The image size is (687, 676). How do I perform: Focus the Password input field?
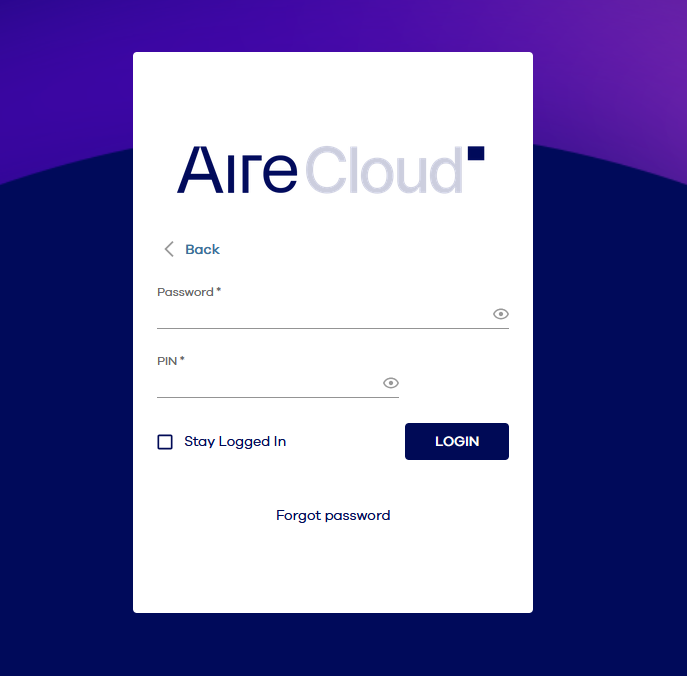tap(322, 314)
